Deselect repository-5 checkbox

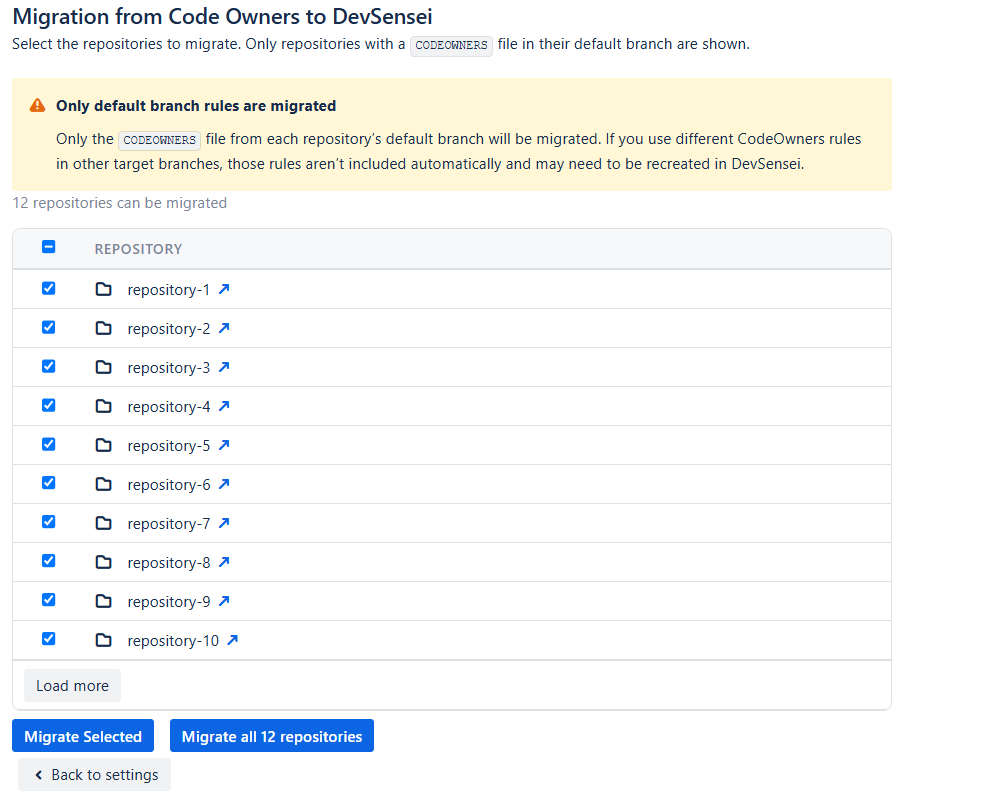point(49,445)
